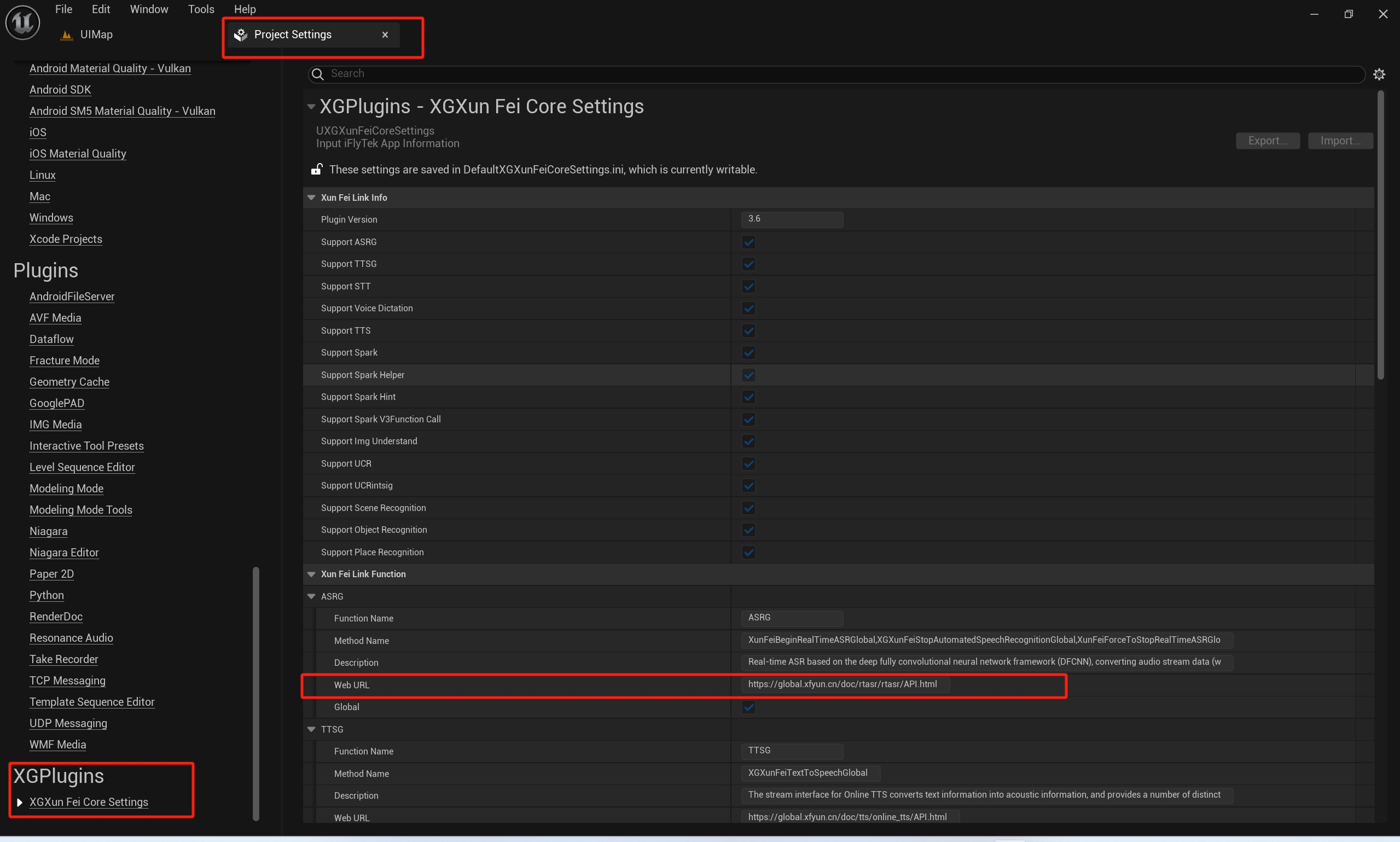Toggle the Support ASRG checkbox
The width and height of the screenshot is (1400, 842).
point(748,242)
